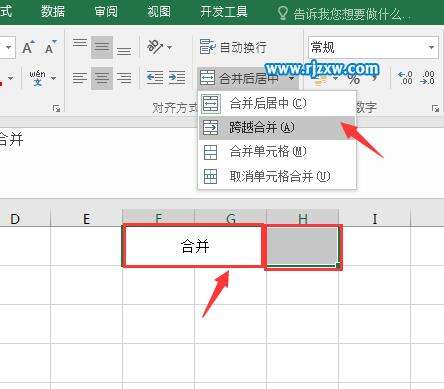The width and height of the screenshot is (444, 389).
Task: Select column E header
Action: (x=86, y=218)
